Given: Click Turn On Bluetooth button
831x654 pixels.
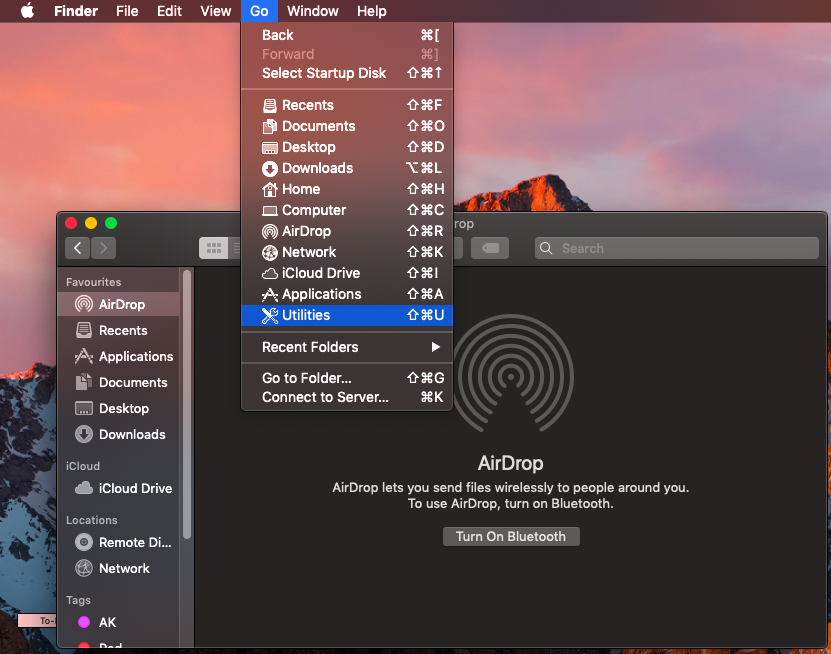Looking at the screenshot, I should [x=511, y=536].
